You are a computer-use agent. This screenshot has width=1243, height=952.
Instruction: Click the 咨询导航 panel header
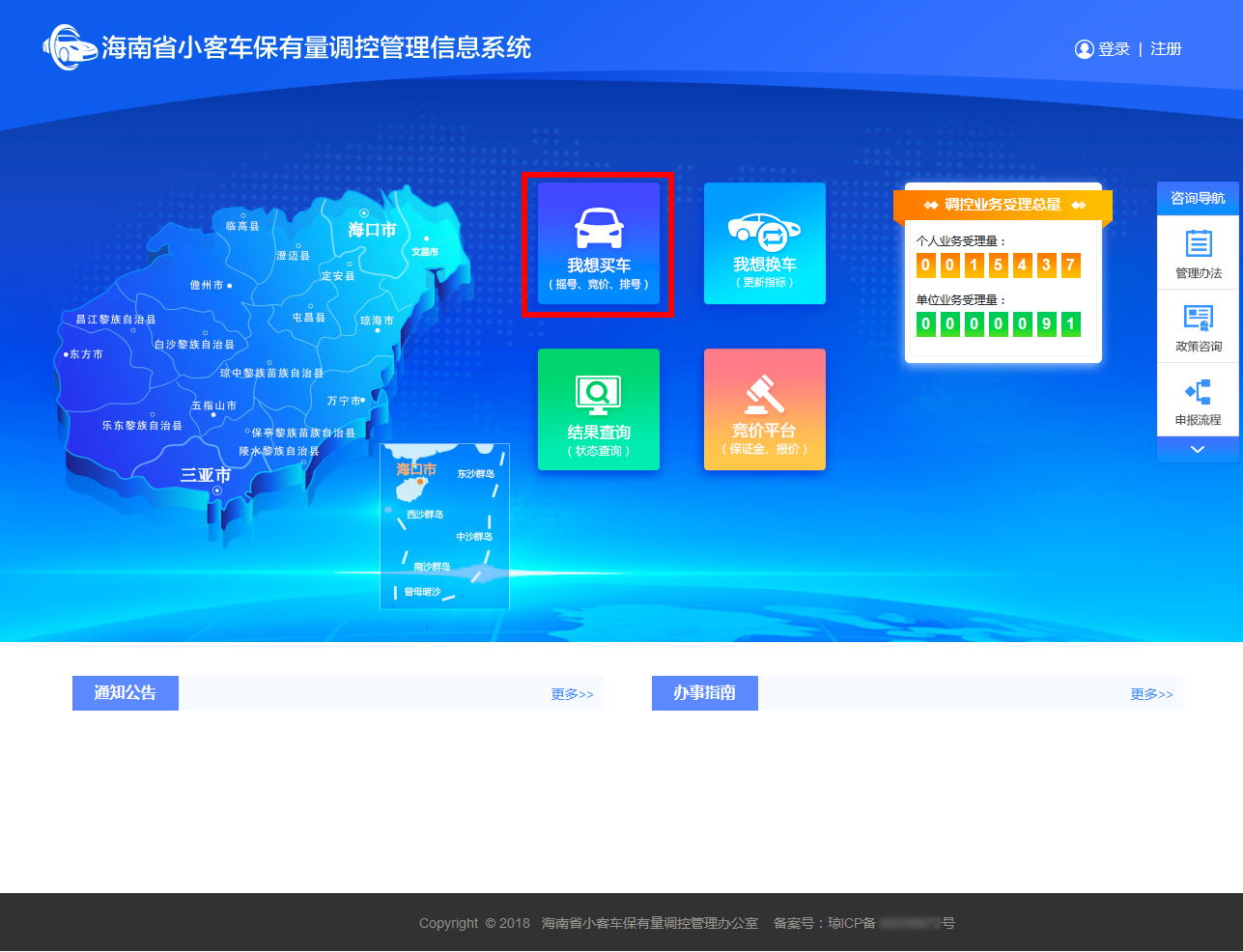[x=1198, y=198]
